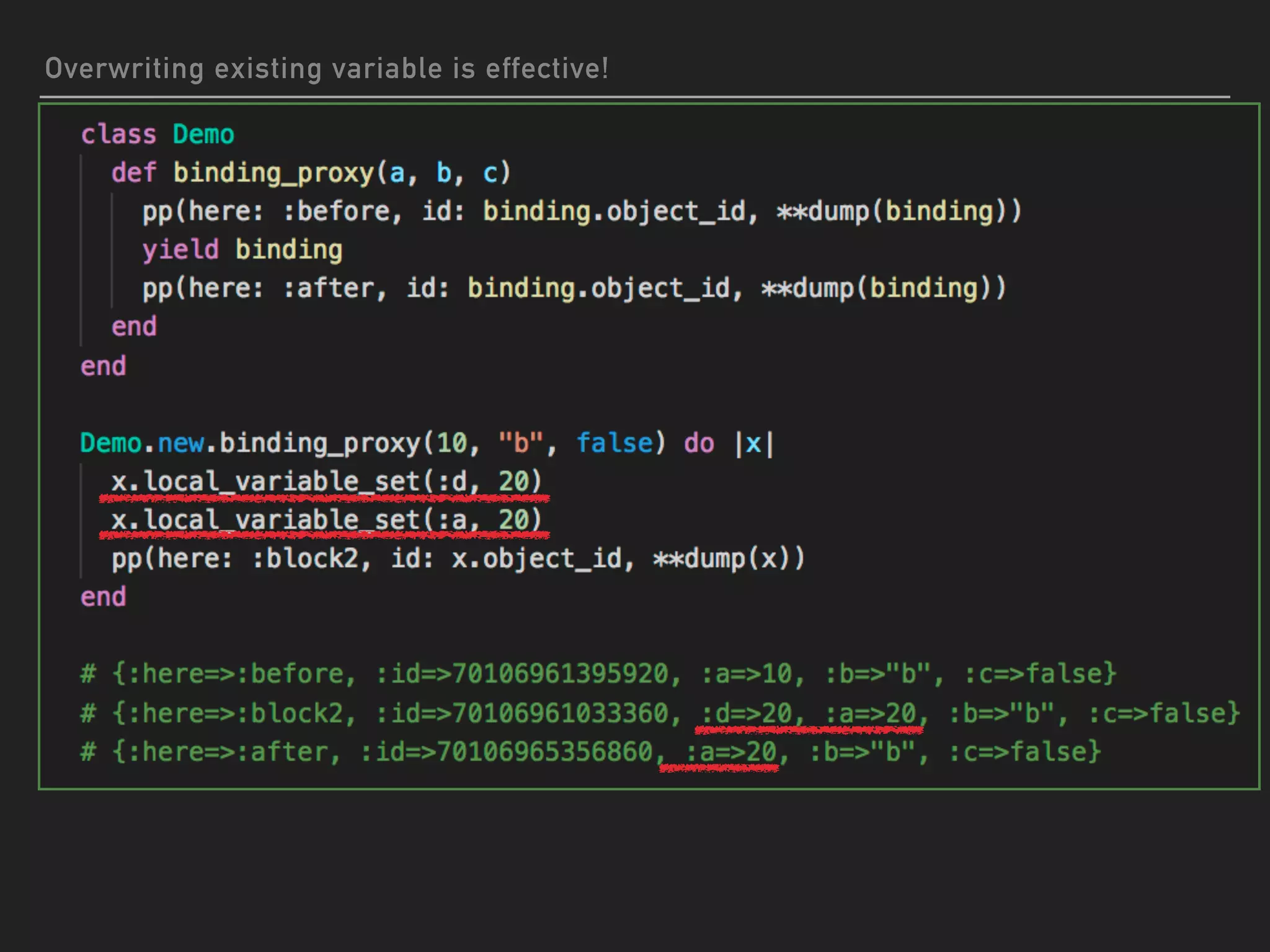Click underlined ':d=>20, :a=>20' in block2 comment
Image resolution: width=1270 pixels, height=952 pixels.
click(x=809, y=713)
